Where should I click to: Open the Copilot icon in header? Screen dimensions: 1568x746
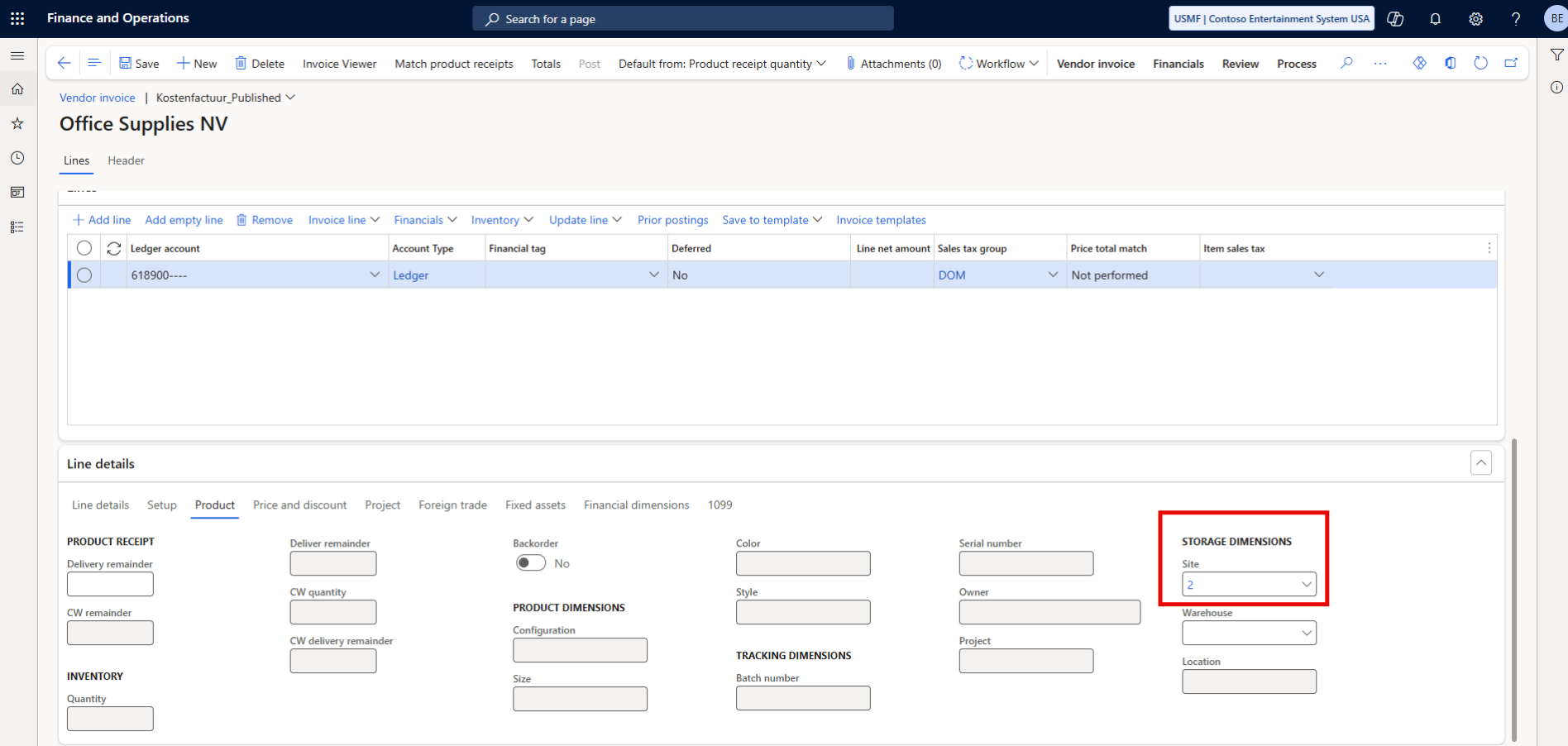(x=1396, y=18)
